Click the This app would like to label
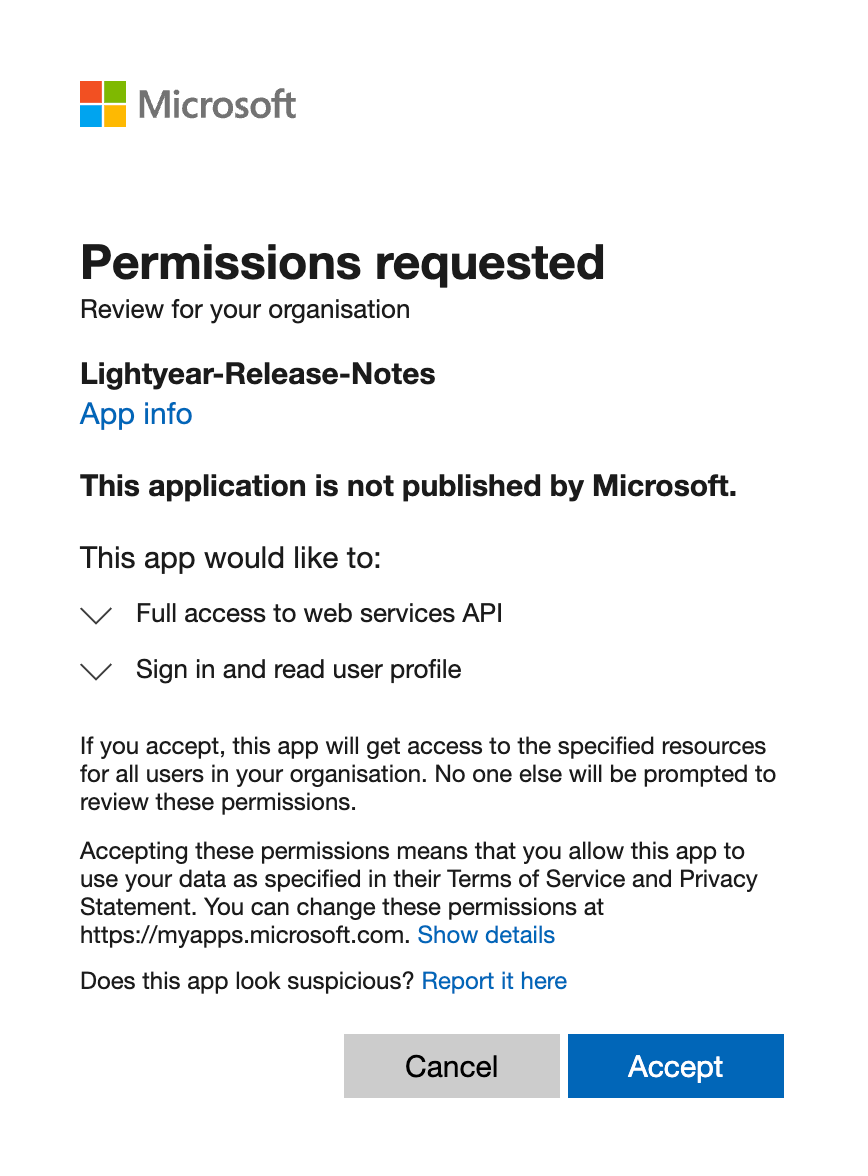This screenshot has height=1176, width=868. click(x=230, y=558)
